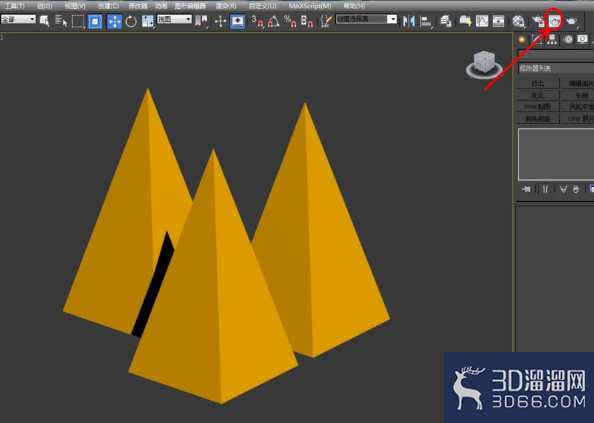
Task: Click the UVW Map (UVW 贴图) button
Action: click(x=538, y=107)
